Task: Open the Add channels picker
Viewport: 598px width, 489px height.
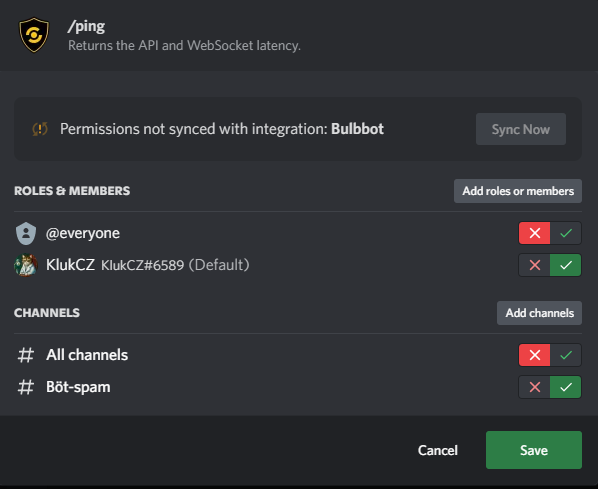Action: pyautogui.click(x=539, y=313)
